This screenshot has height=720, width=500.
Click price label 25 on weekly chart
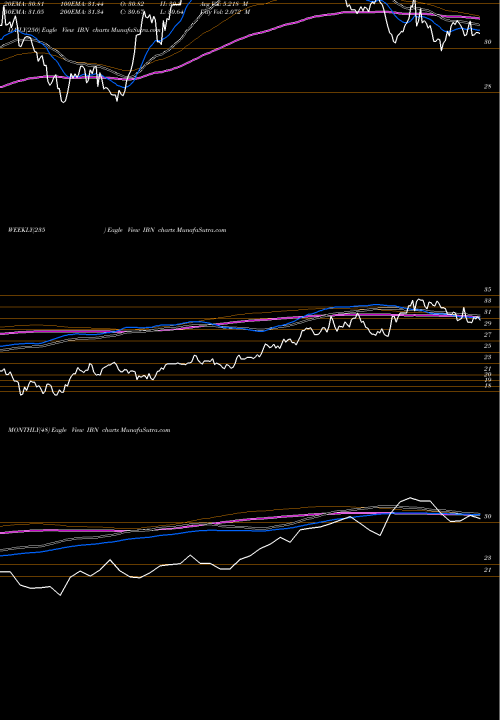488,346
